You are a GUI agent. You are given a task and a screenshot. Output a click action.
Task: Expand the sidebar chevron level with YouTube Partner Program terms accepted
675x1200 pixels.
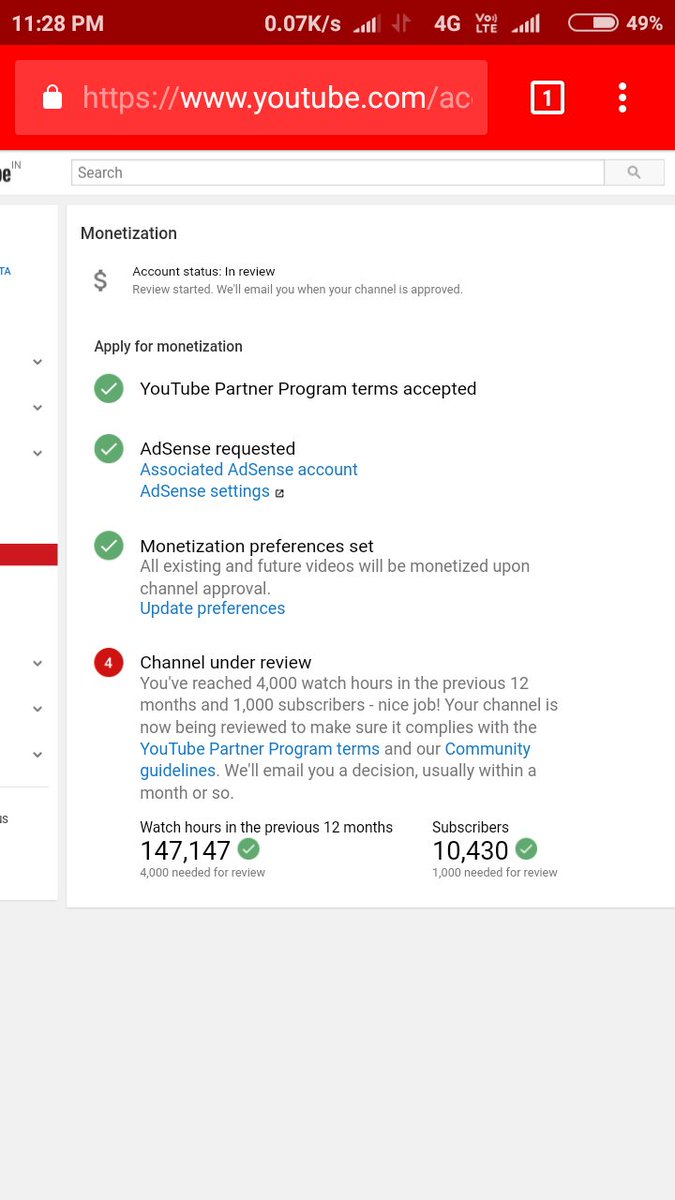(x=37, y=407)
